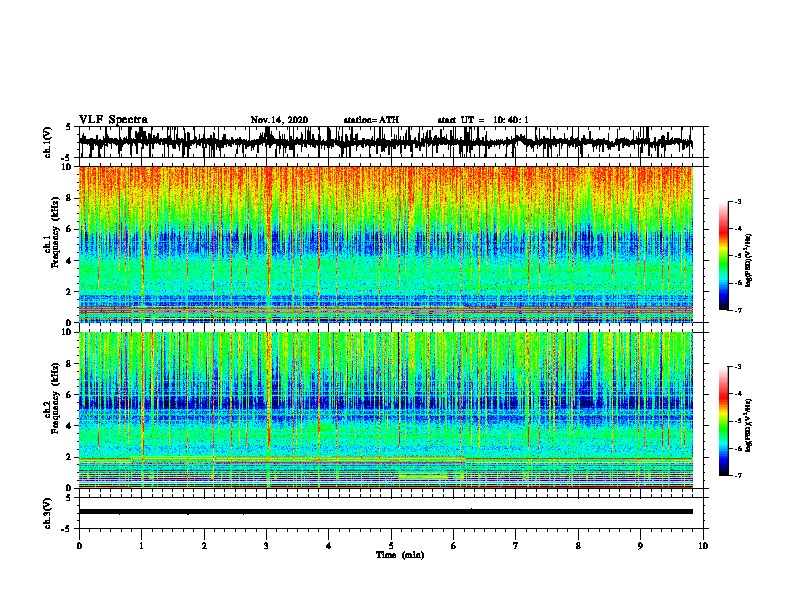The width and height of the screenshot is (792, 612).
Task: Click the ch.3 flat black signal trace
Action: click(385, 512)
